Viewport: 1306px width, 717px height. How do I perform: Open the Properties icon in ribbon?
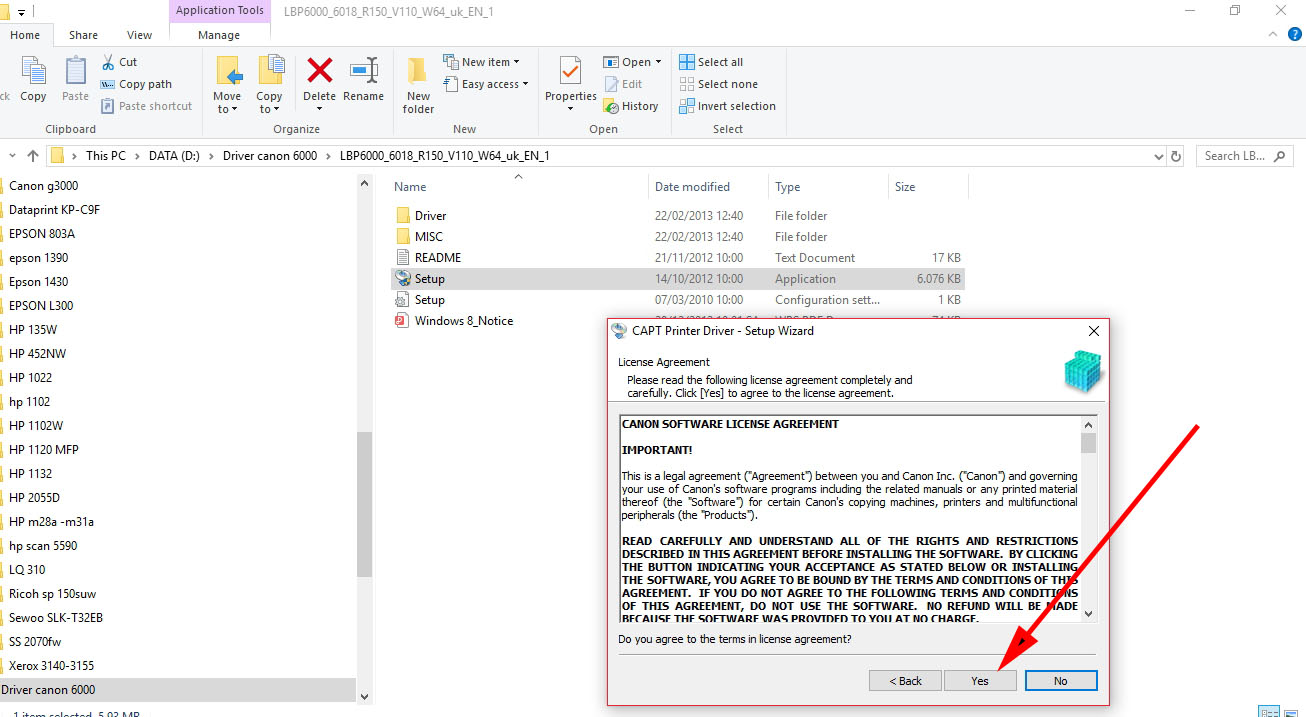pyautogui.click(x=570, y=72)
